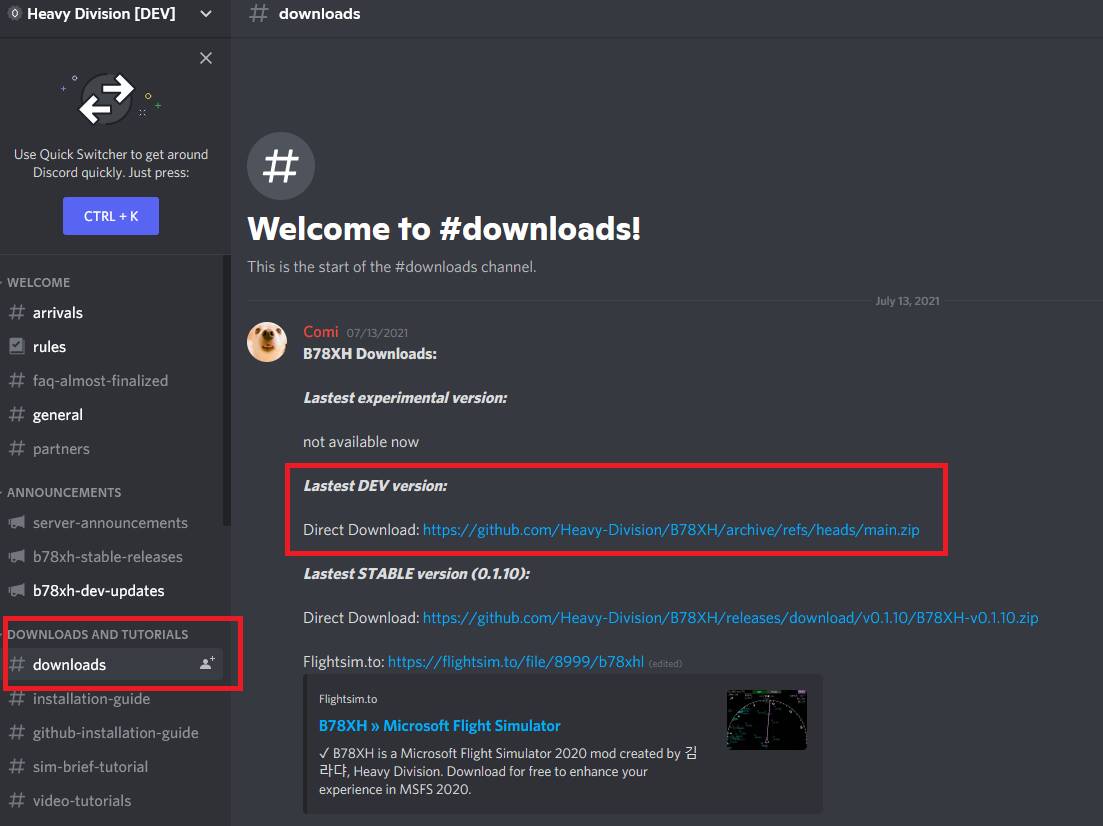Collapse the WELCOME channel category

[40, 283]
